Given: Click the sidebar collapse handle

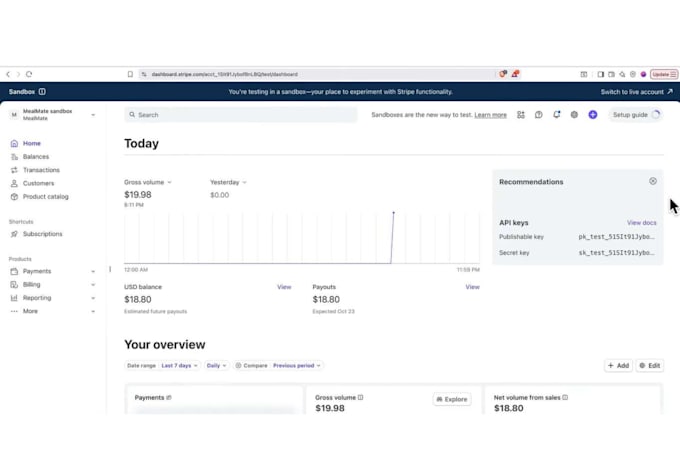Looking at the screenshot, I should click(110, 269).
